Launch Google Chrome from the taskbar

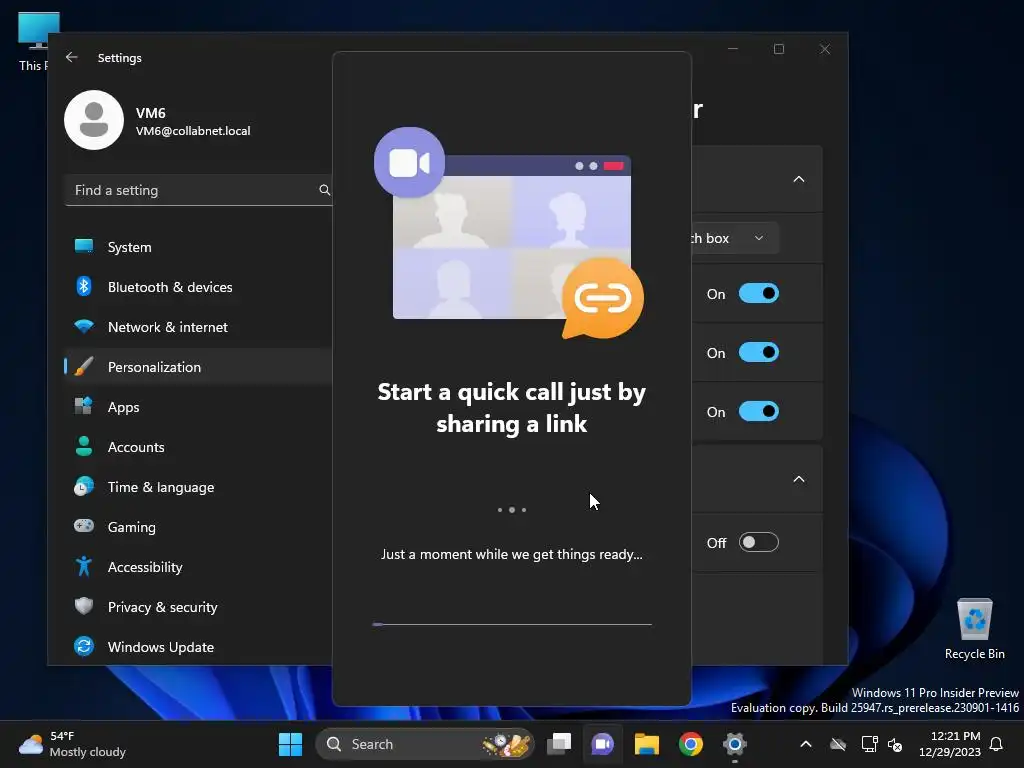click(x=690, y=744)
